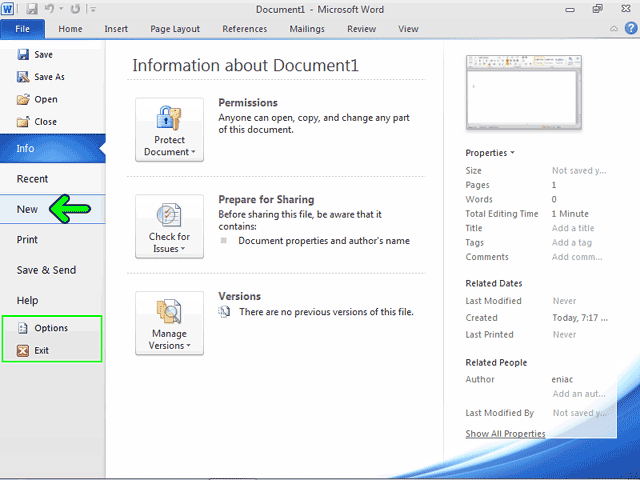This screenshot has height=480, width=640.
Task: Click the Prepare for Sharing heading
Action: (x=266, y=199)
